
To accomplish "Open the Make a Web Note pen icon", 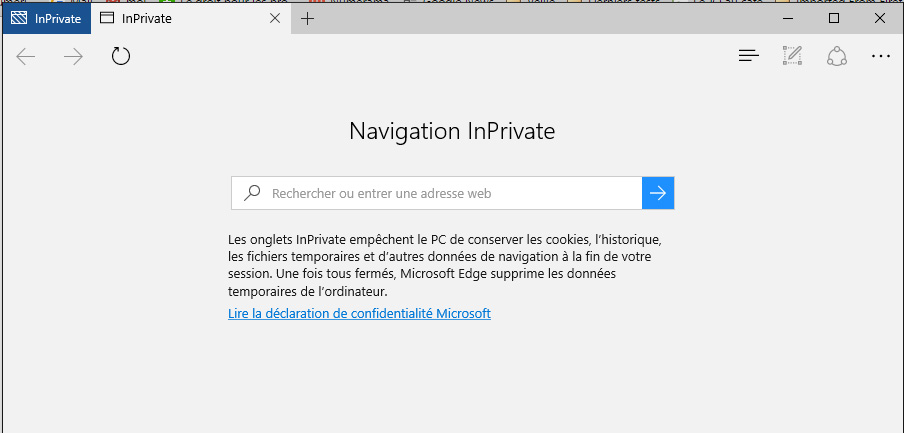I will 792,56.
